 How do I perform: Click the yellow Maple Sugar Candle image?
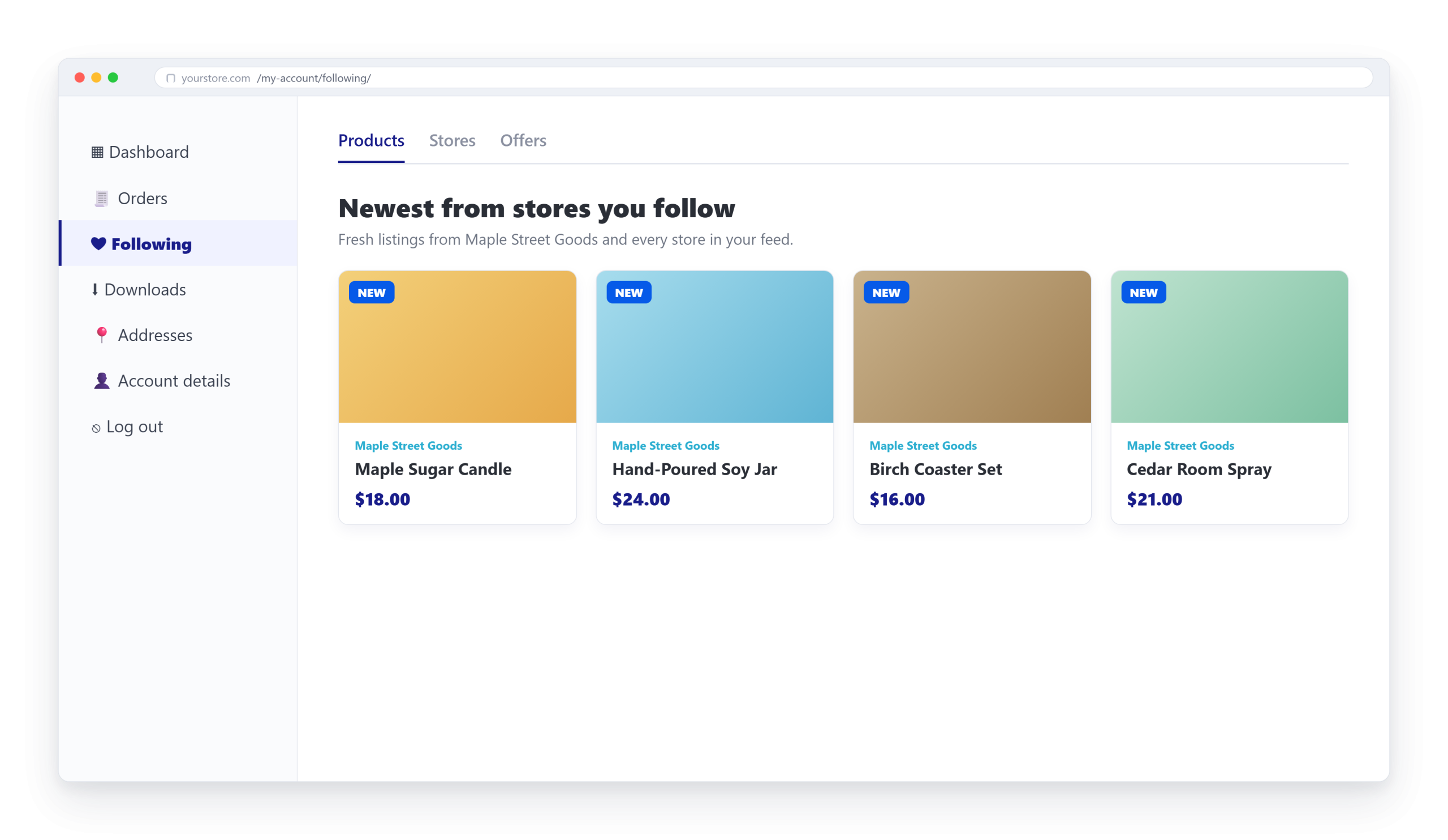[458, 347]
